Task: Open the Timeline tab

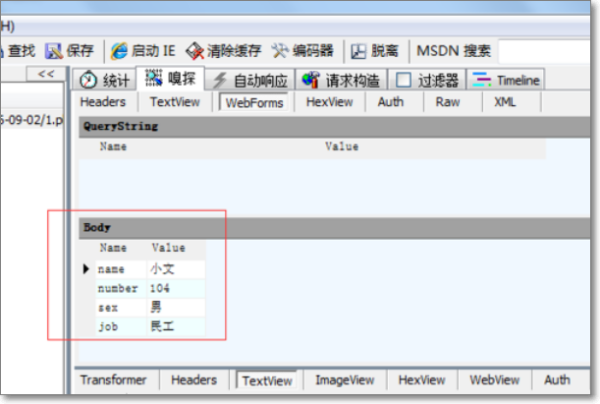Action: [505, 80]
